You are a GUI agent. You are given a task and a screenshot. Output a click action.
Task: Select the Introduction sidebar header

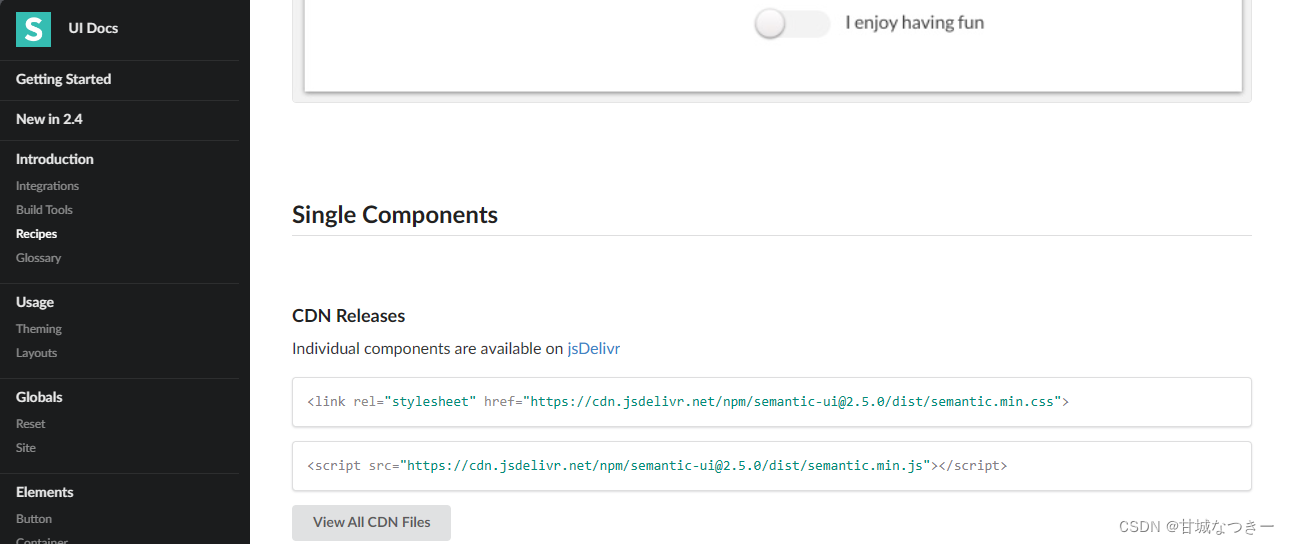55,159
